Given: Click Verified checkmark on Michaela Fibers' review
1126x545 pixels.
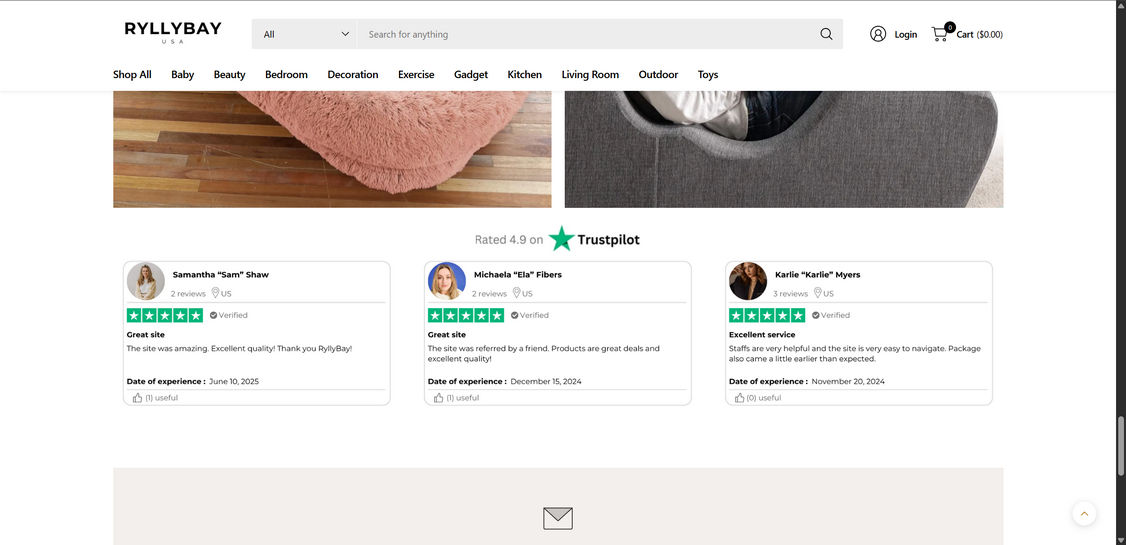Looking at the screenshot, I should tap(514, 315).
